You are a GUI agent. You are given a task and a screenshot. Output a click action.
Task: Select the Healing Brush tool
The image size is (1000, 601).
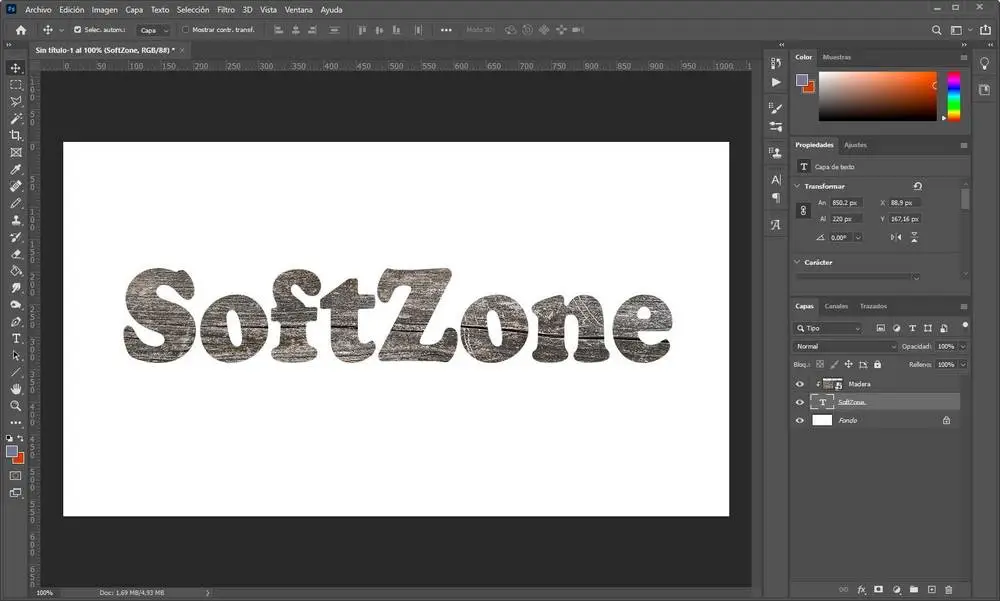pos(16,186)
